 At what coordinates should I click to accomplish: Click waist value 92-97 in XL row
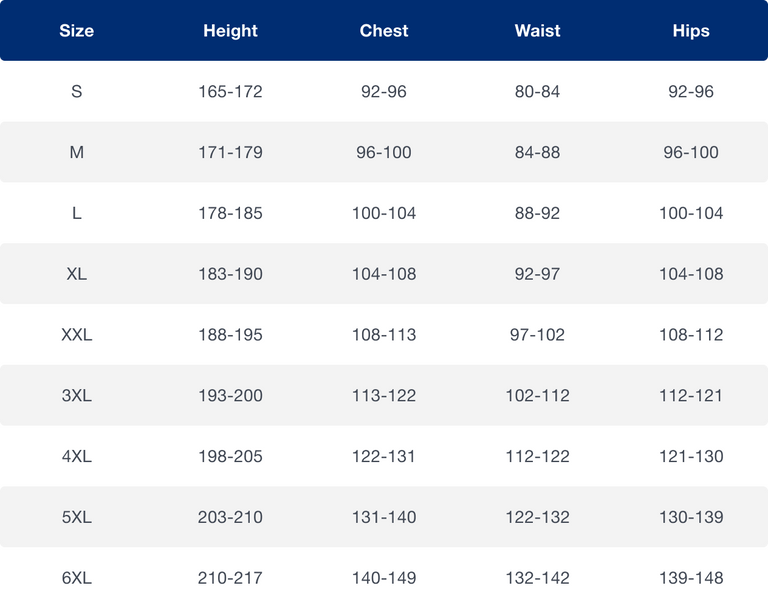(537, 274)
